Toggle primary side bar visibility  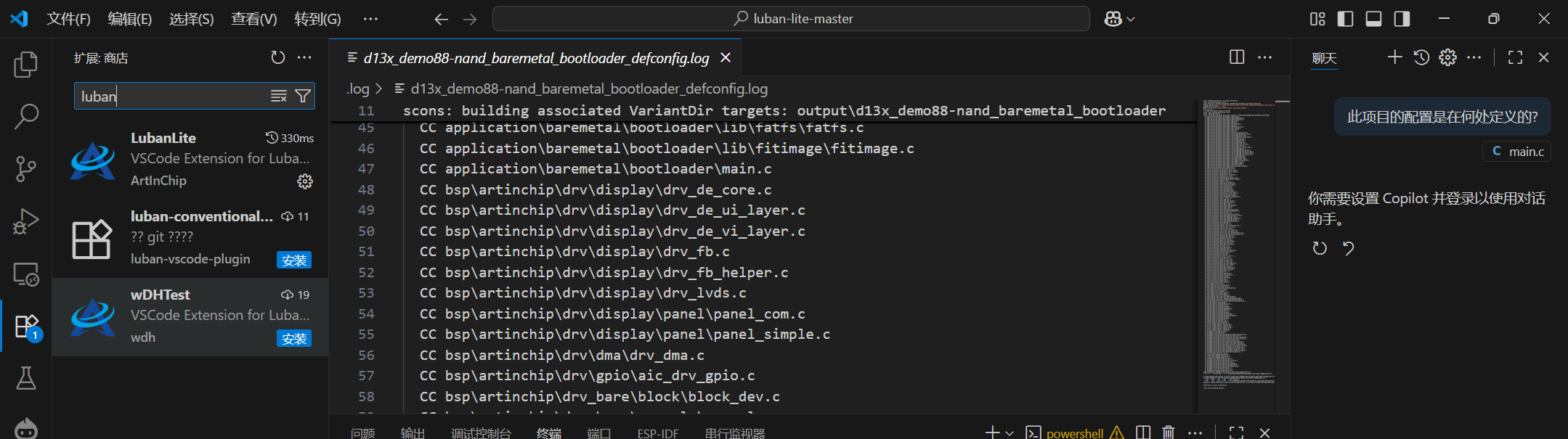[1345, 19]
